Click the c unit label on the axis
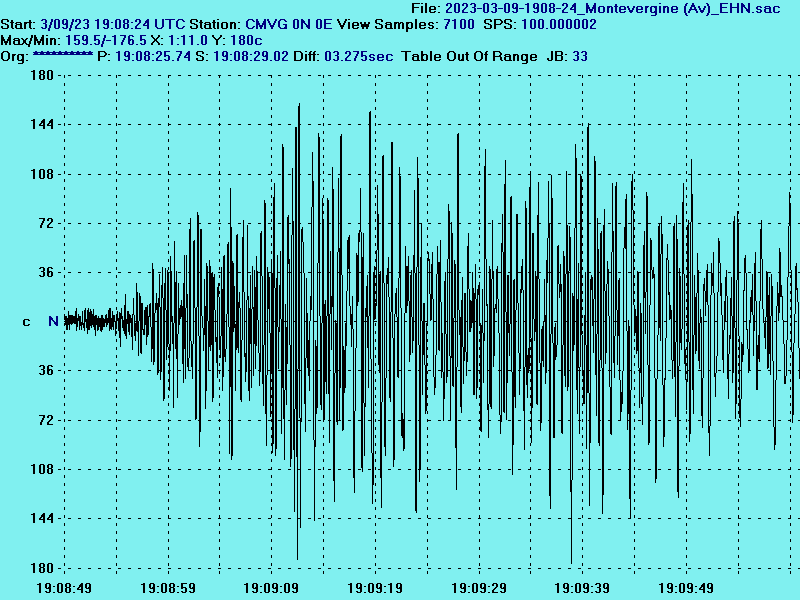800x600 pixels. click(27, 322)
